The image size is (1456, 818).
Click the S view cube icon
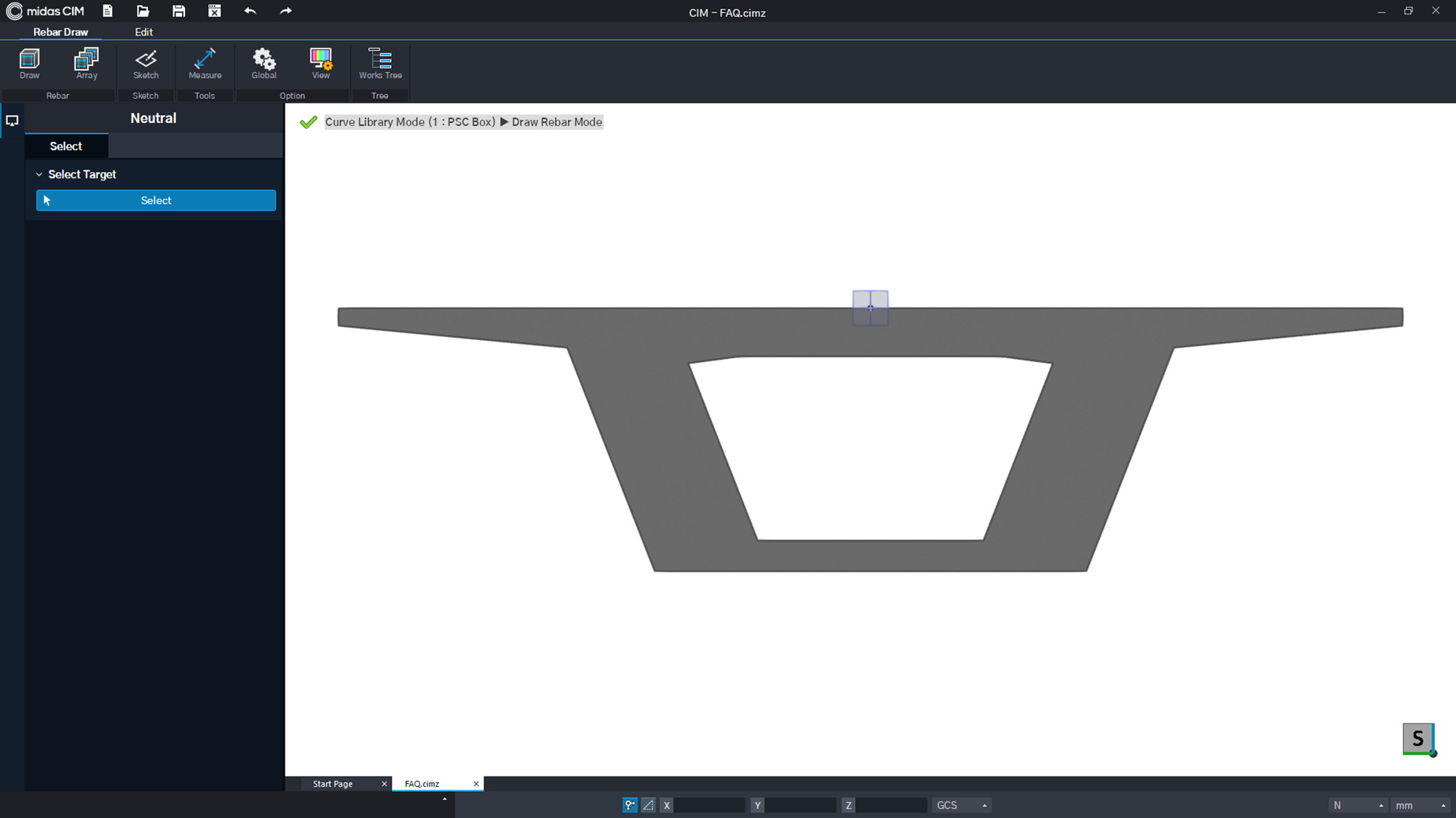(1418, 739)
